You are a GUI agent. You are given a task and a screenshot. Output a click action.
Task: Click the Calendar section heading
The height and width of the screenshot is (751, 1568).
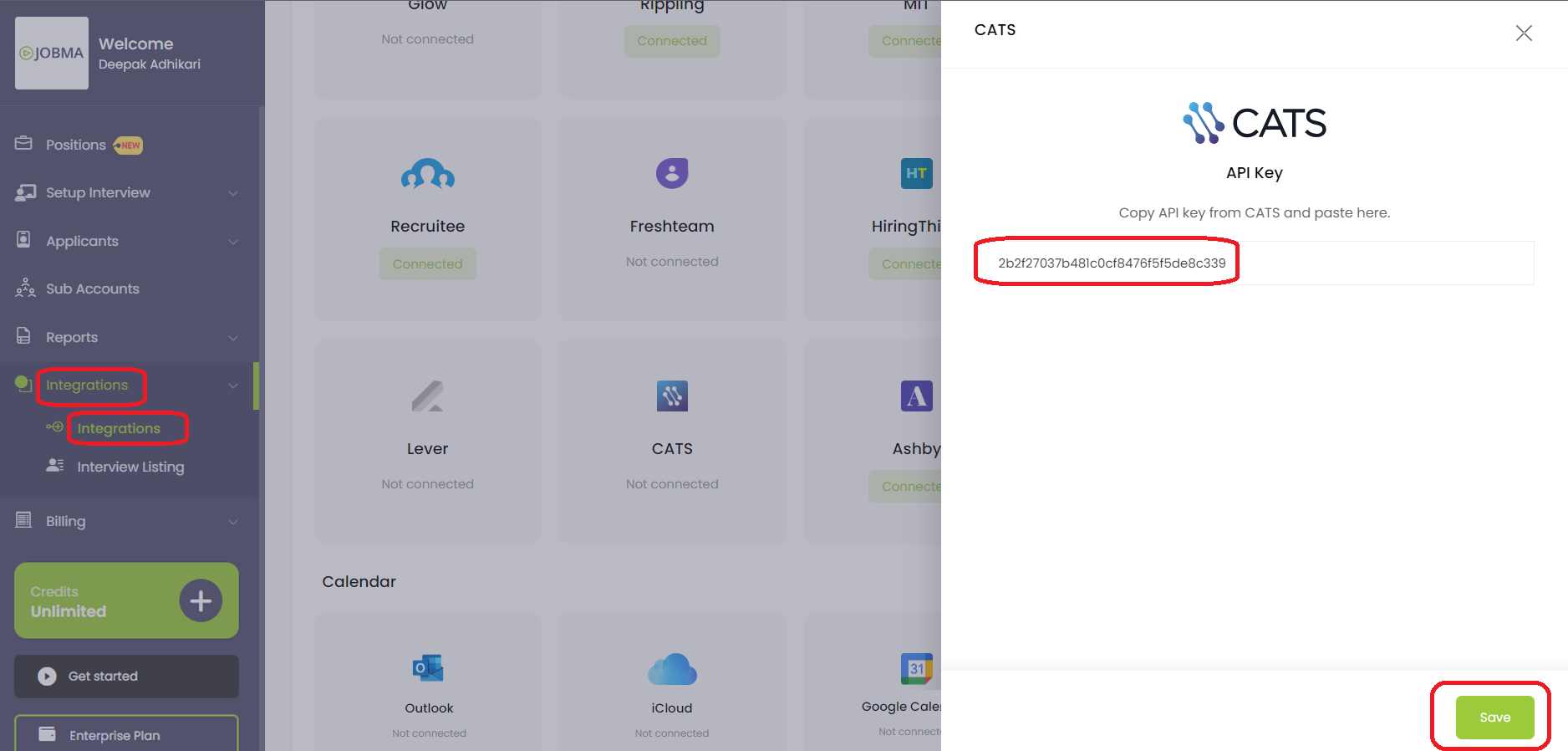[359, 581]
